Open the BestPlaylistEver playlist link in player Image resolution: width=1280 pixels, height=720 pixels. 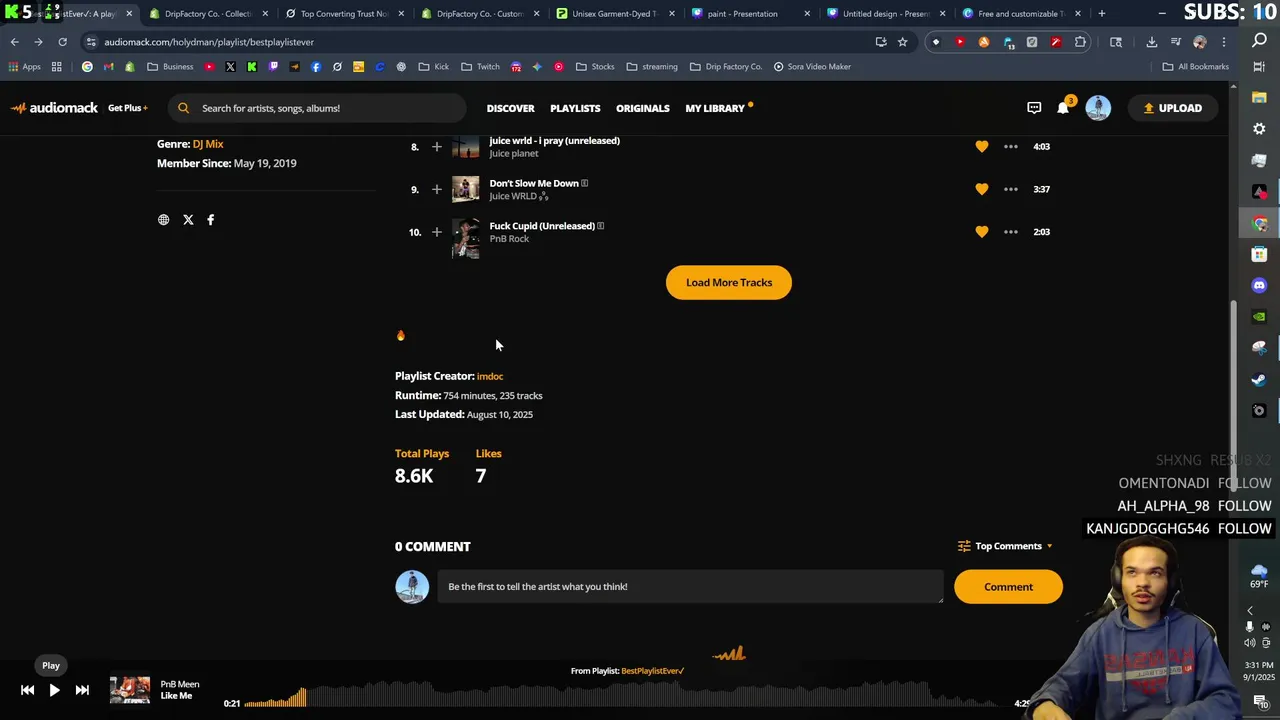click(652, 671)
